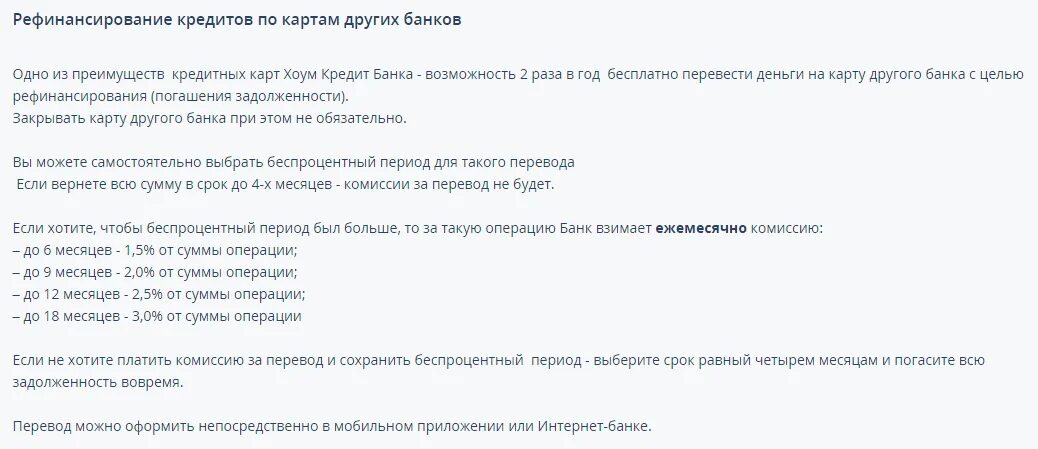Click the bold word "ежемесячно"
This screenshot has height=449, width=1038.
(701, 228)
